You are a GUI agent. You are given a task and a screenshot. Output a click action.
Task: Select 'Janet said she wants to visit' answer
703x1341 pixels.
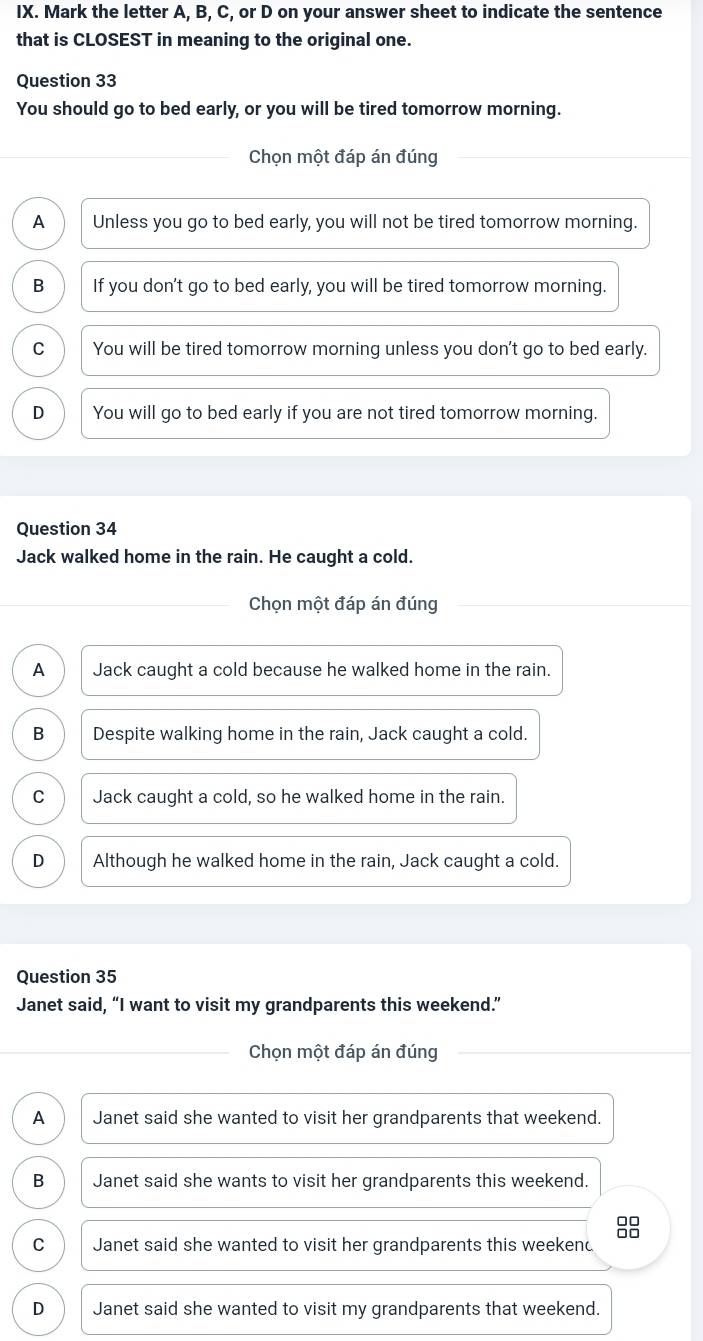pos(341,1182)
